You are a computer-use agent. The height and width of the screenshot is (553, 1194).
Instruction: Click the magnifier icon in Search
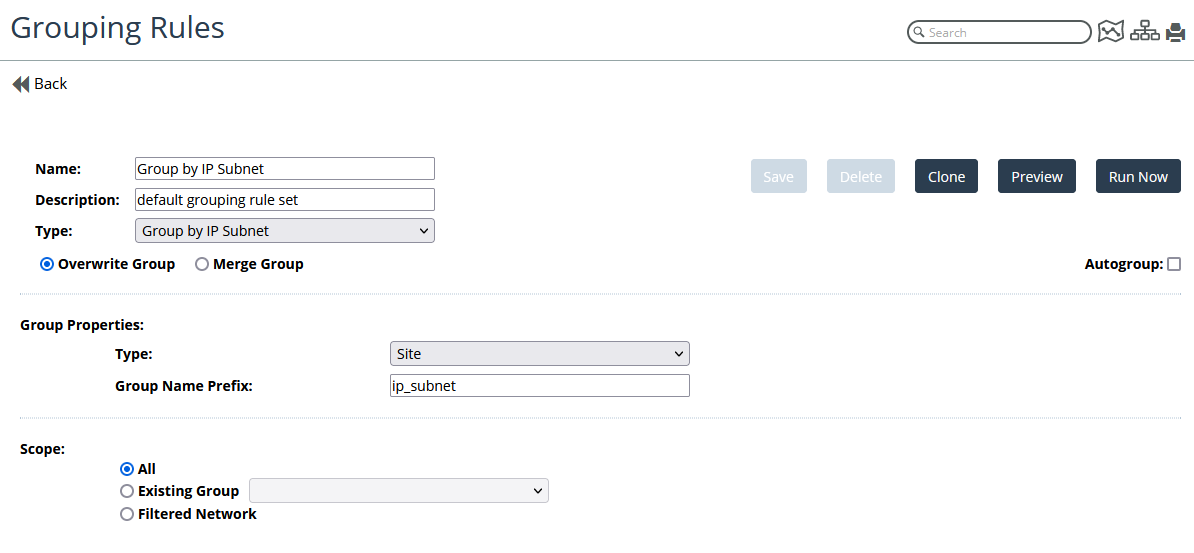click(918, 33)
